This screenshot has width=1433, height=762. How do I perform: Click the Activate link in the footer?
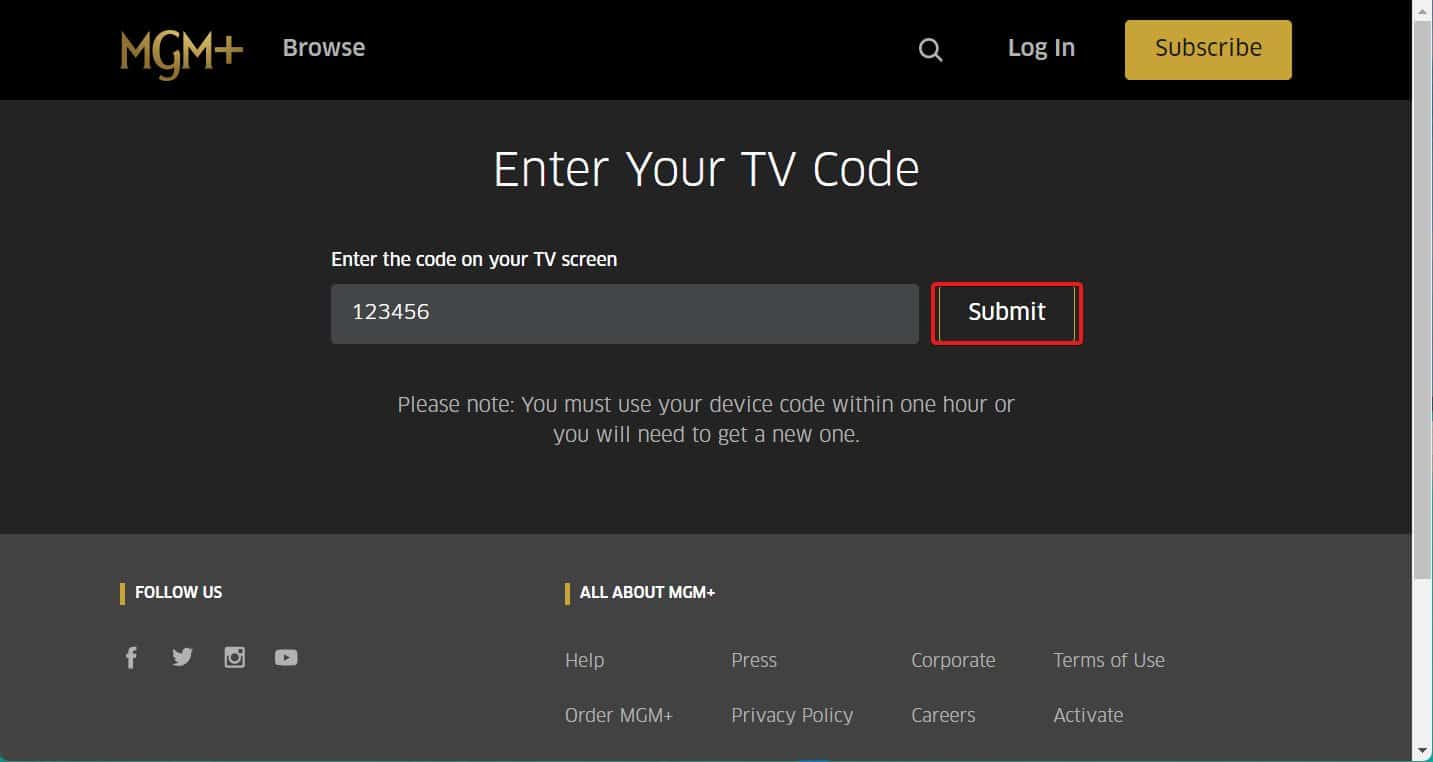(x=1088, y=715)
